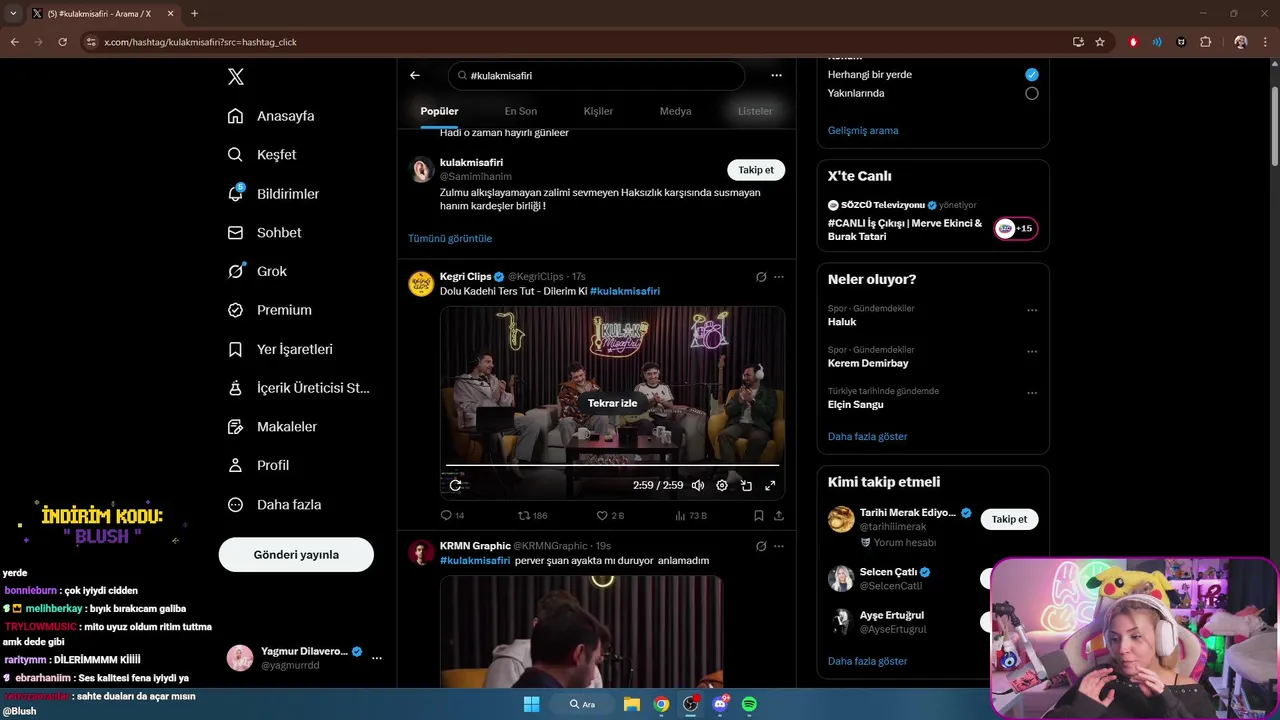Open video settings gear
The image size is (1280, 720).
click(x=722, y=485)
